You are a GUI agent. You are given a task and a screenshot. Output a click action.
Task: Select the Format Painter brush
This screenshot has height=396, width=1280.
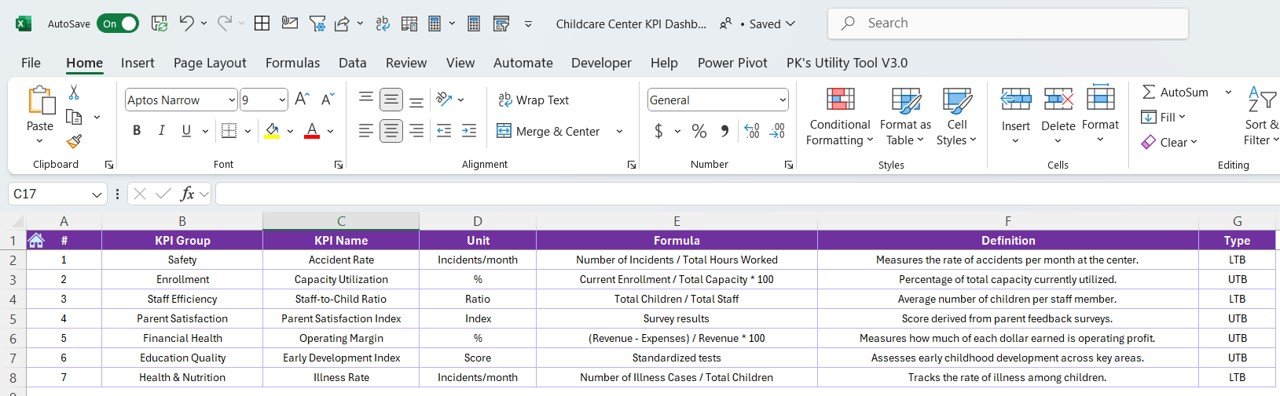coord(73,142)
